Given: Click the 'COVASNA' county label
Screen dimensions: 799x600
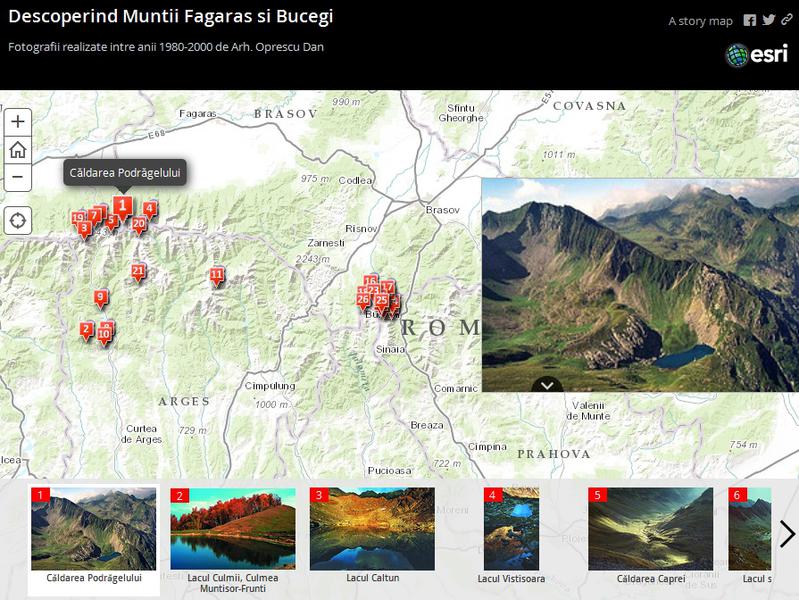Looking at the screenshot, I should tap(590, 106).
